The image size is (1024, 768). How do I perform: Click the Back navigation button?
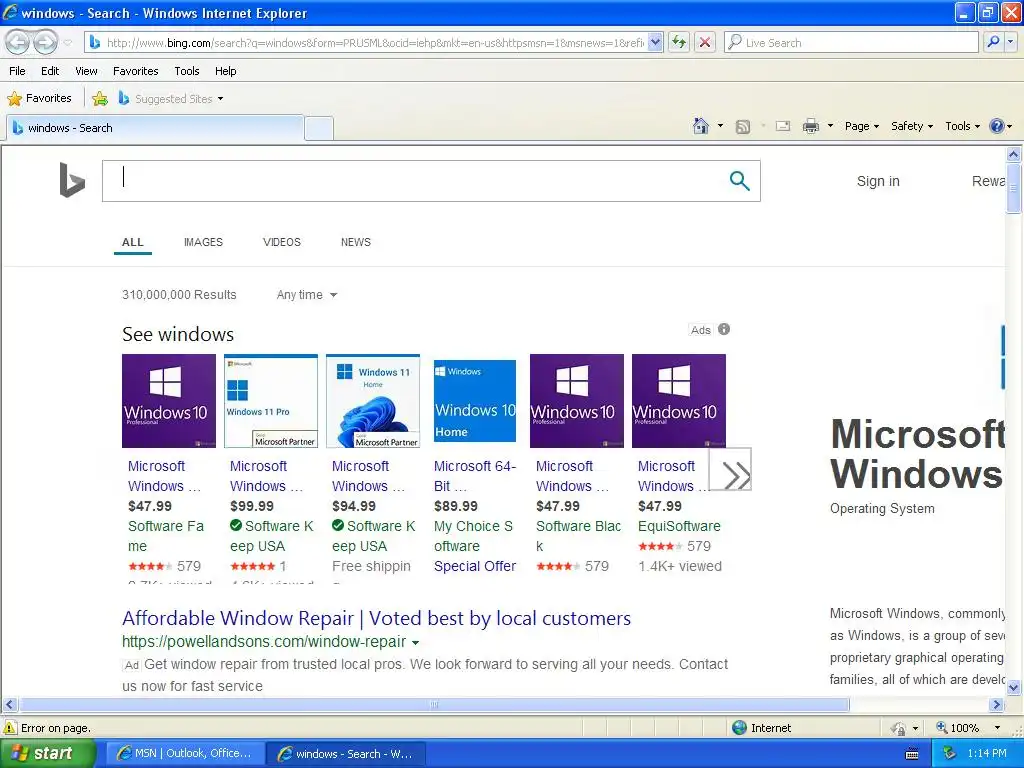18,42
